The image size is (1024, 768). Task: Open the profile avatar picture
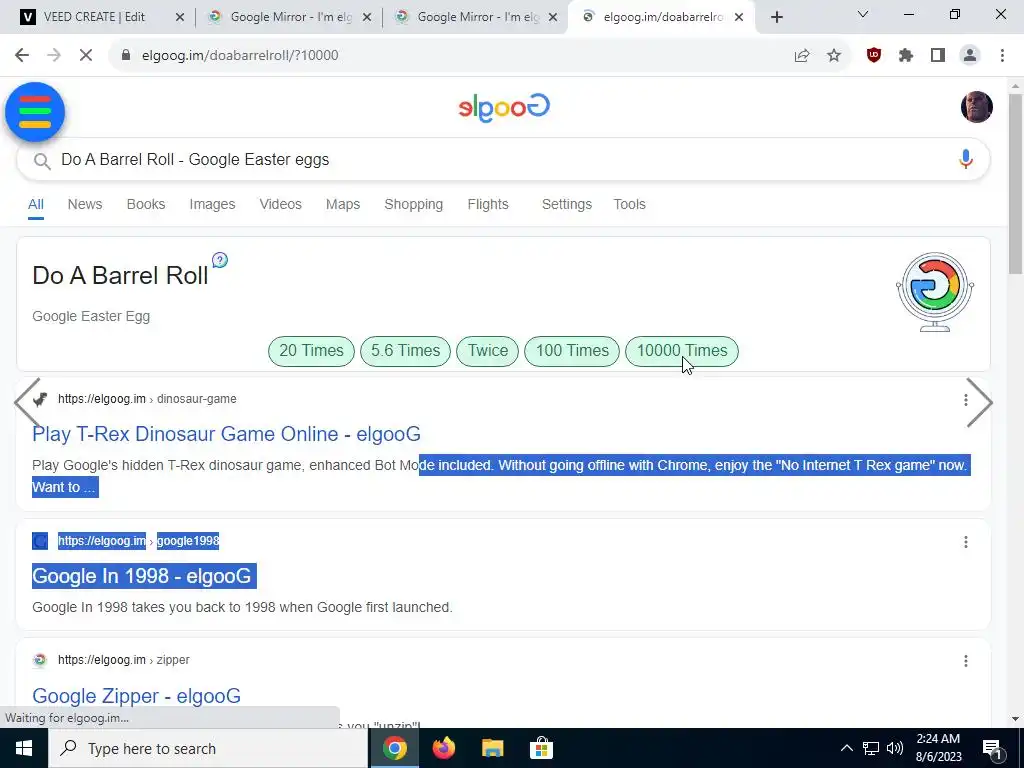pos(976,107)
